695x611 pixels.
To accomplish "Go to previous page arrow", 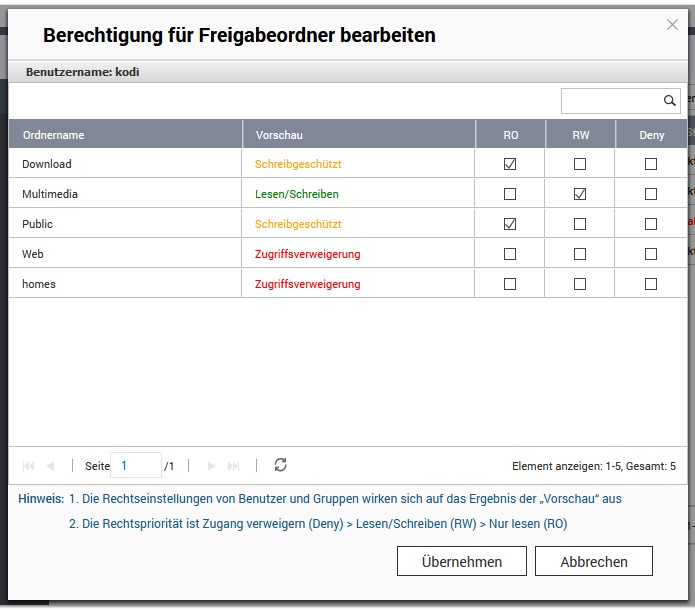I will (51, 466).
